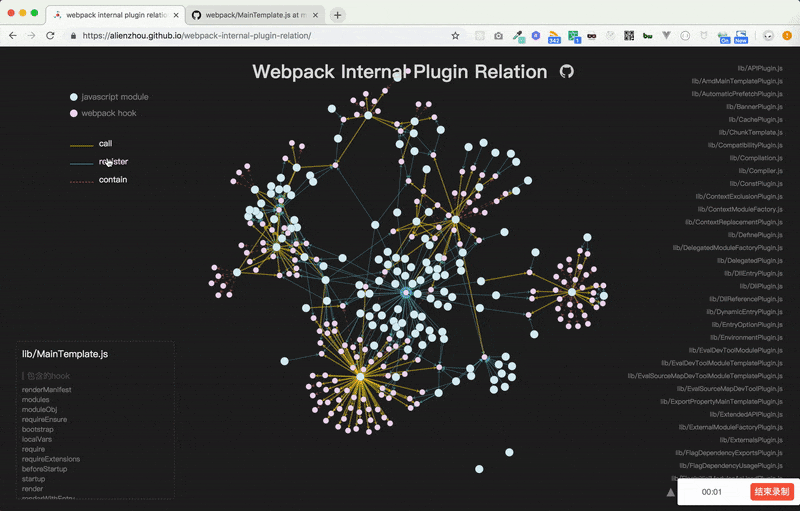
Task: Open the GitHub icon beside the page title
Action: click(x=566, y=71)
